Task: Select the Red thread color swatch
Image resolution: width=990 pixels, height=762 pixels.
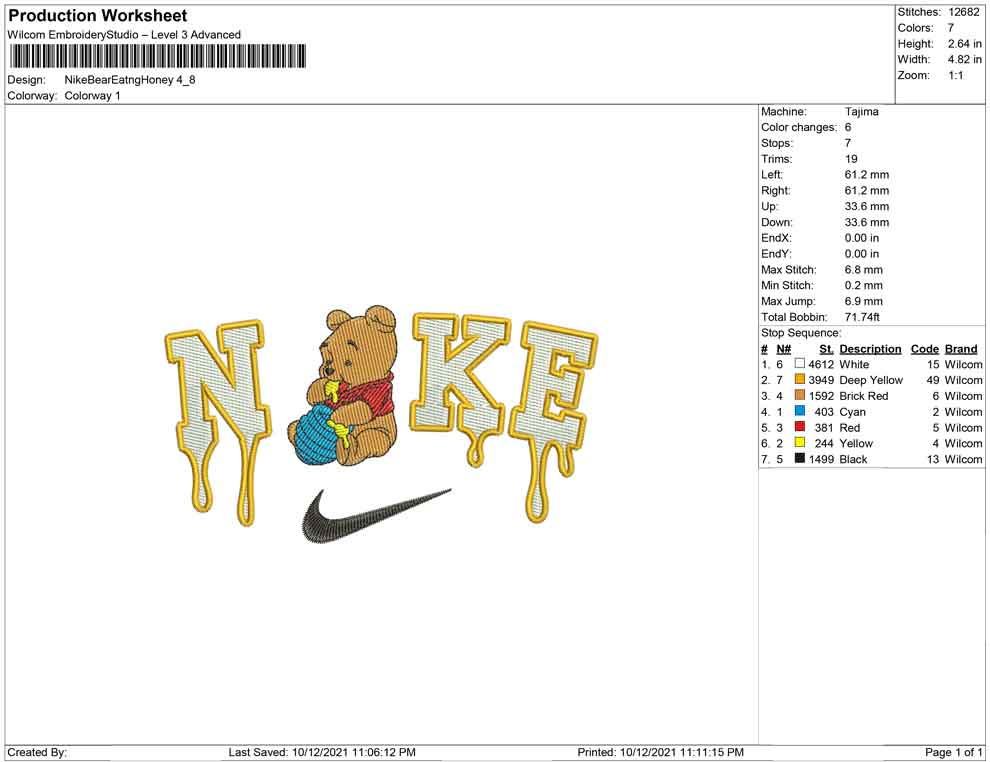Action: pyautogui.click(x=799, y=427)
